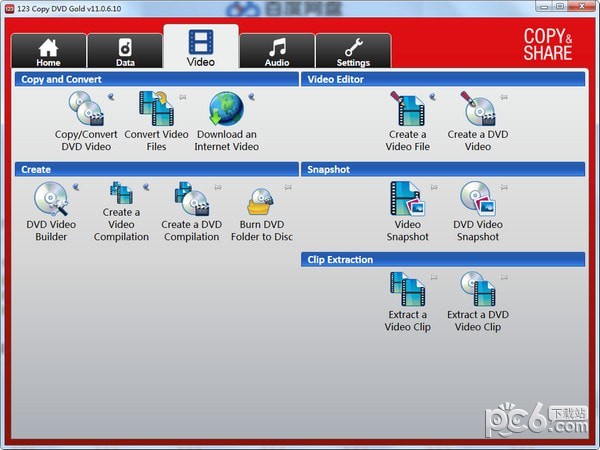
Task: Pin Burn DVD Folder to Disc
Action: [288, 187]
